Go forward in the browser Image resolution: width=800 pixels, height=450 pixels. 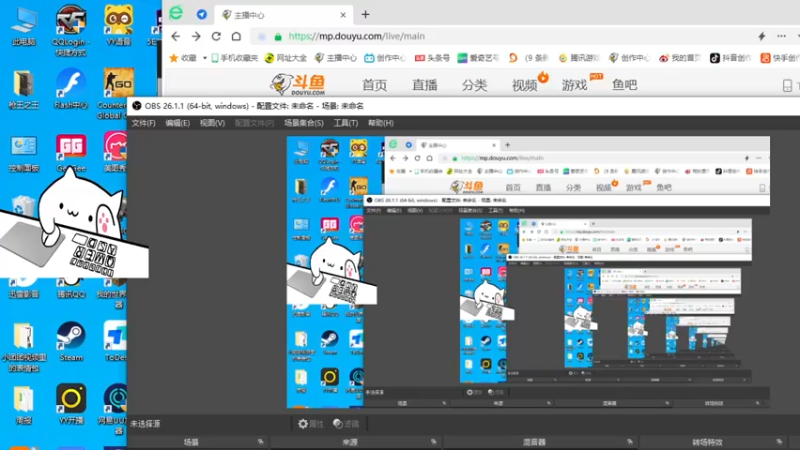tap(196, 36)
